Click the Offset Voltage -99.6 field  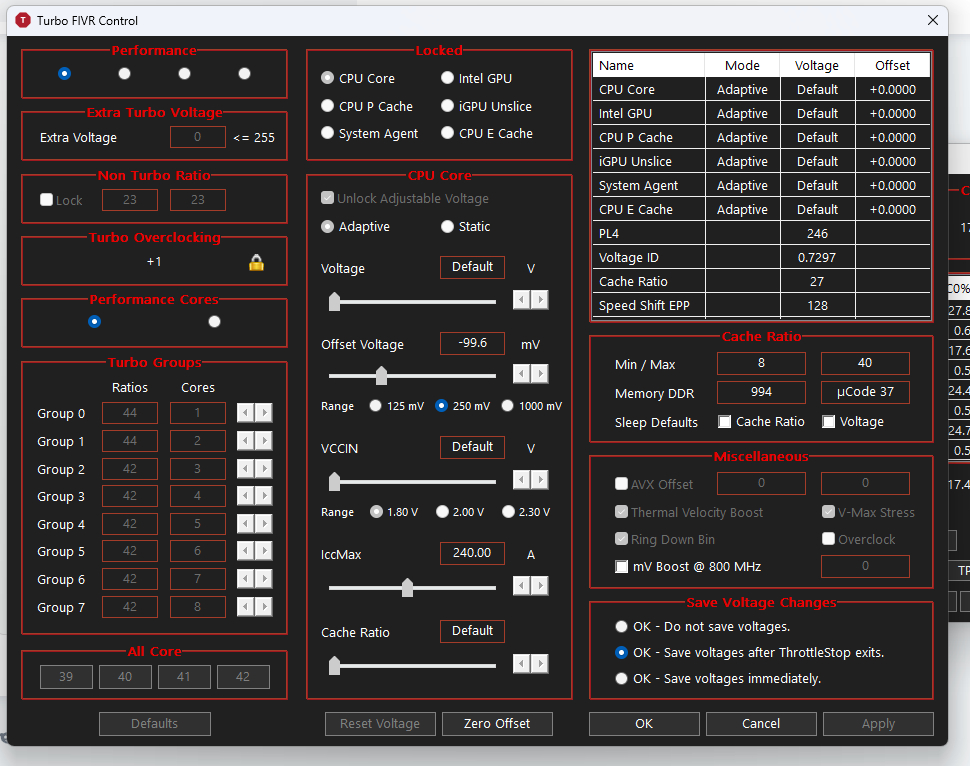(x=472, y=343)
